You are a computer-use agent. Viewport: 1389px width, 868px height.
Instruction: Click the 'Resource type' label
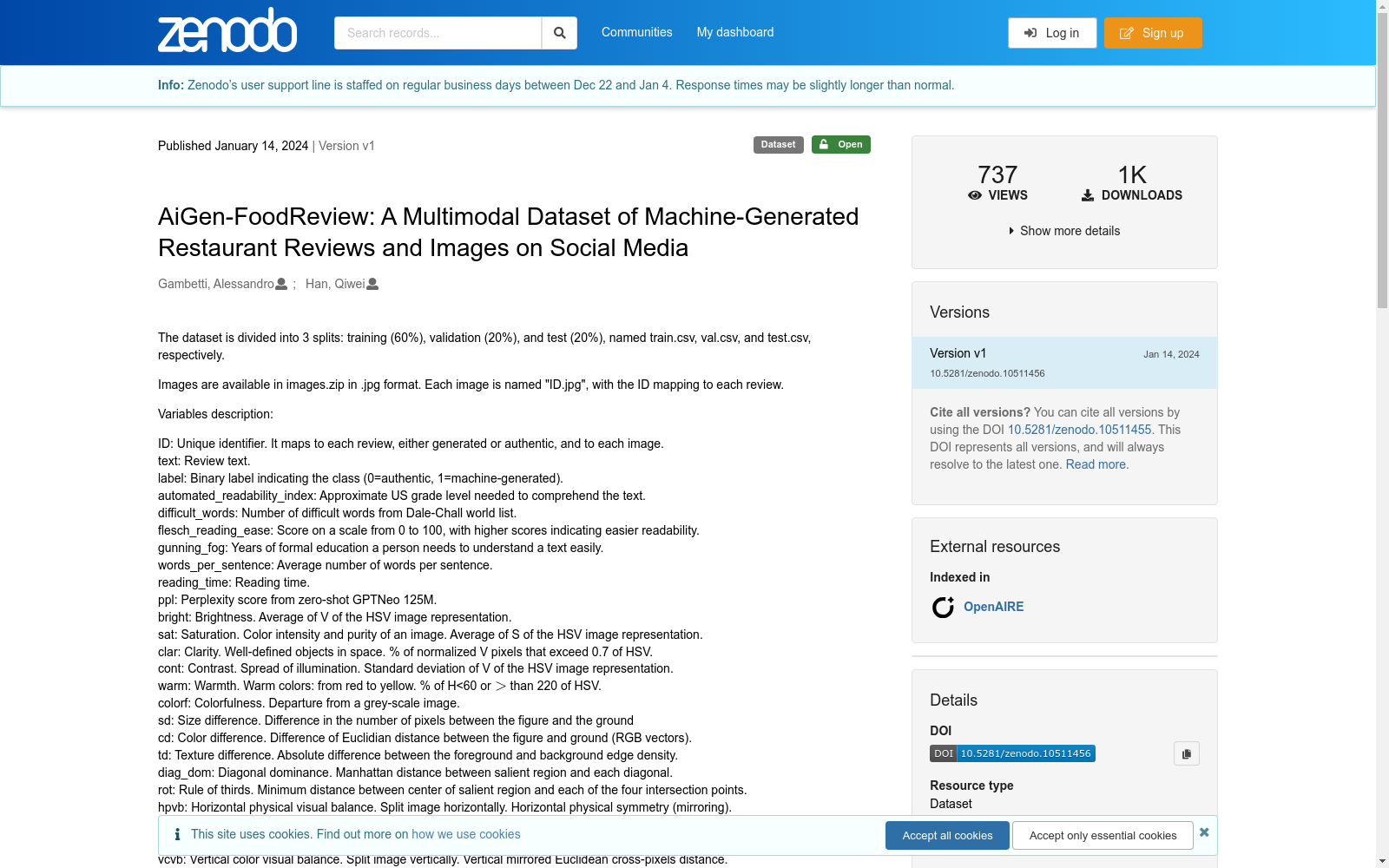coord(971,786)
